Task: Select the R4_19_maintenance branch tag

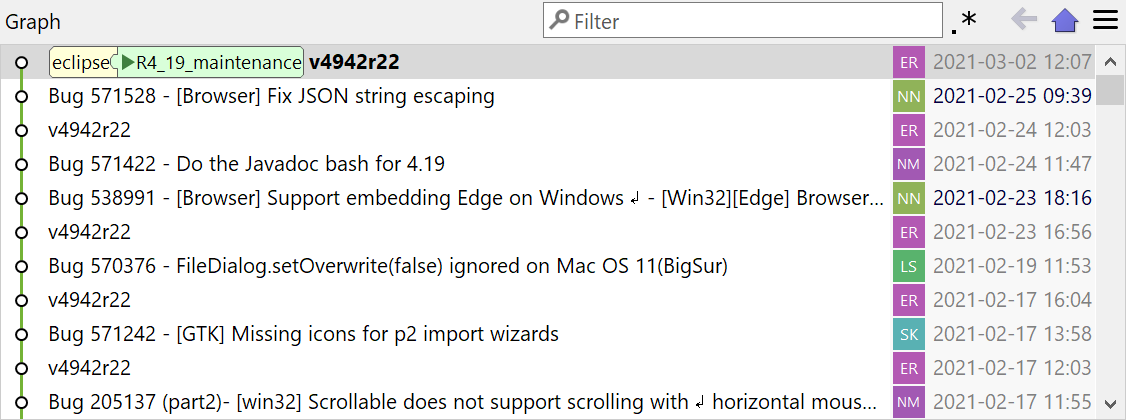Action: point(211,63)
